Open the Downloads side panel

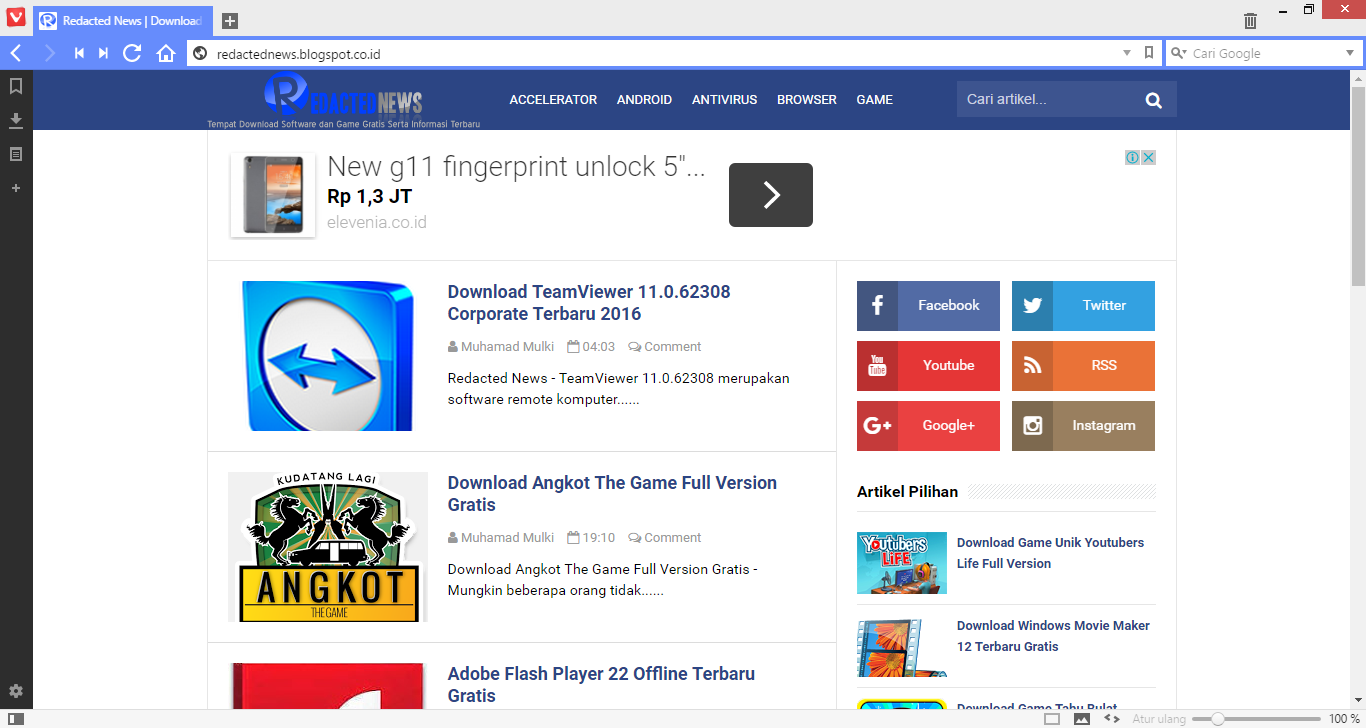[16, 120]
